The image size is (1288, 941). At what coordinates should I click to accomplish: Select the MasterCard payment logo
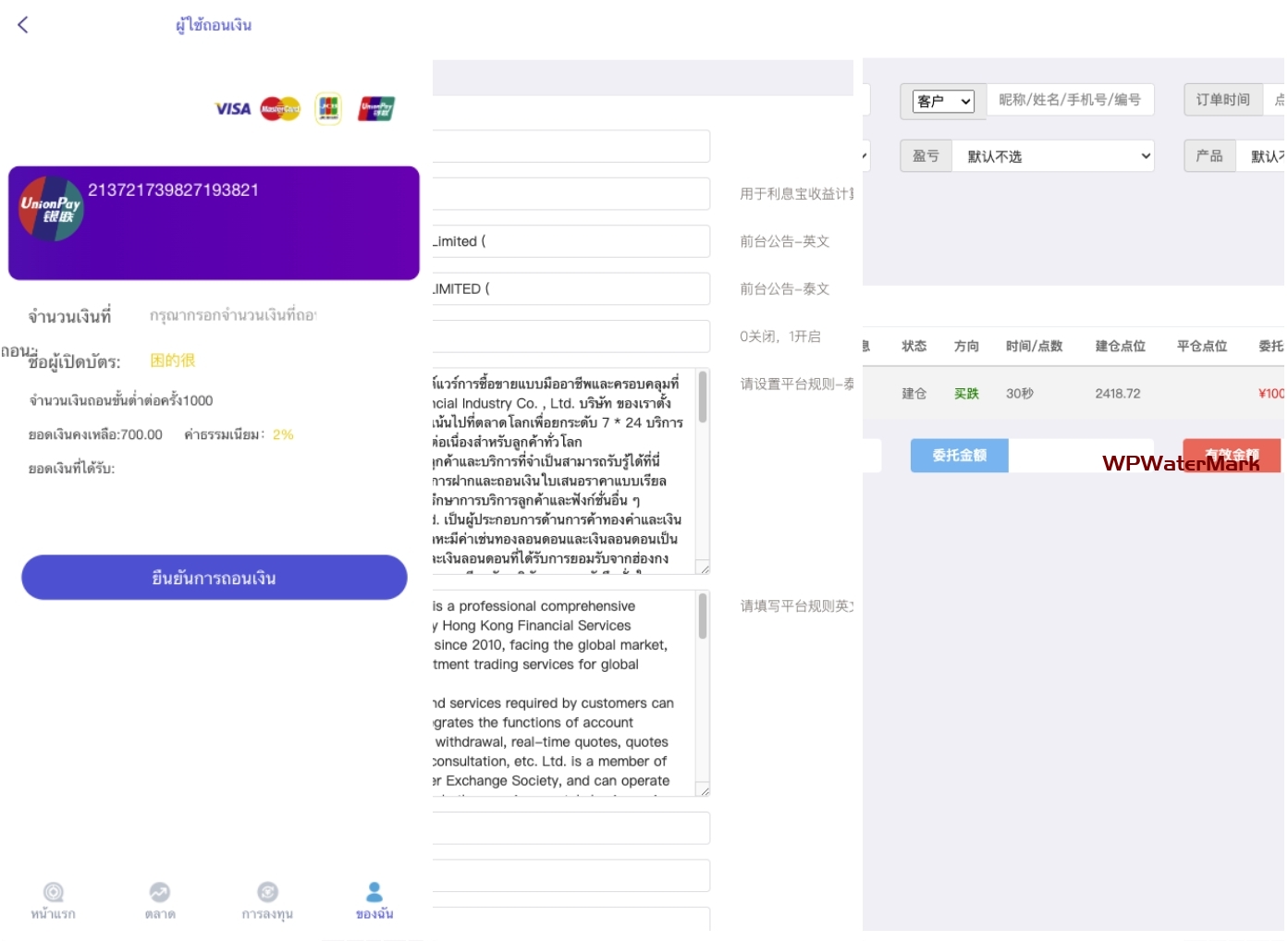pyautogui.click(x=280, y=109)
